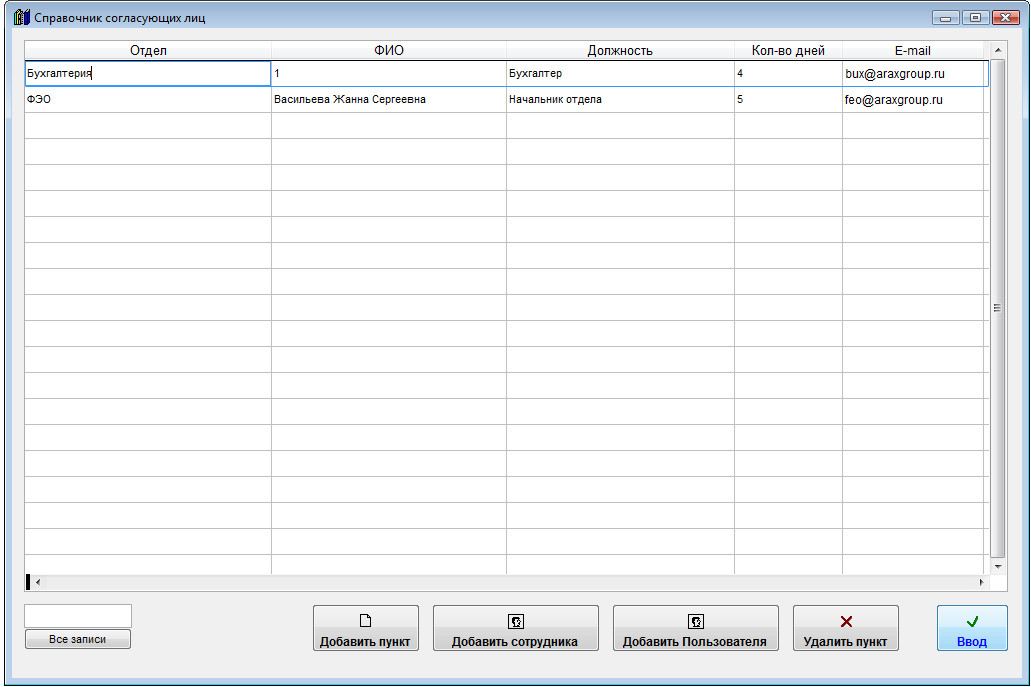This screenshot has height=687, width=1031.
Task: Click the person icon on Добавить Пользователя
Action: [x=696, y=621]
